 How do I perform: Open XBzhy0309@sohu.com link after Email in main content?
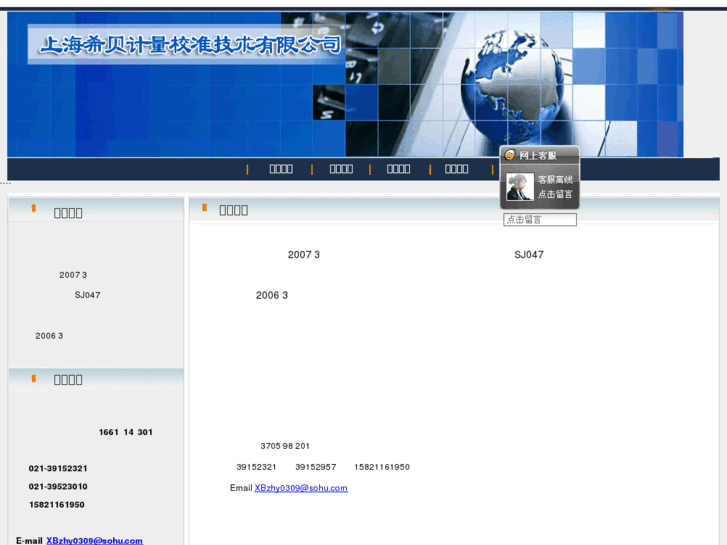[x=301, y=488]
